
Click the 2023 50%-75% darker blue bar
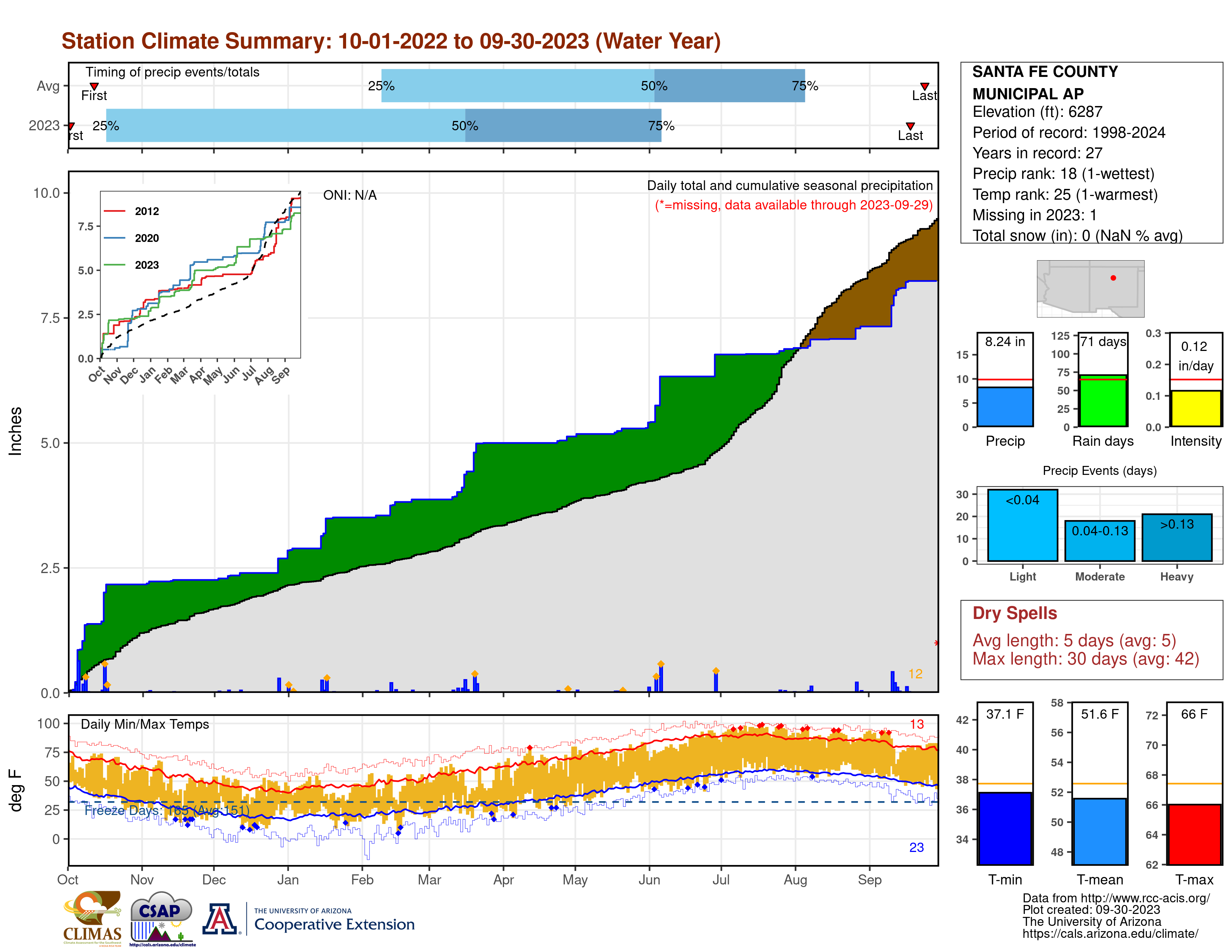click(563, 125)
